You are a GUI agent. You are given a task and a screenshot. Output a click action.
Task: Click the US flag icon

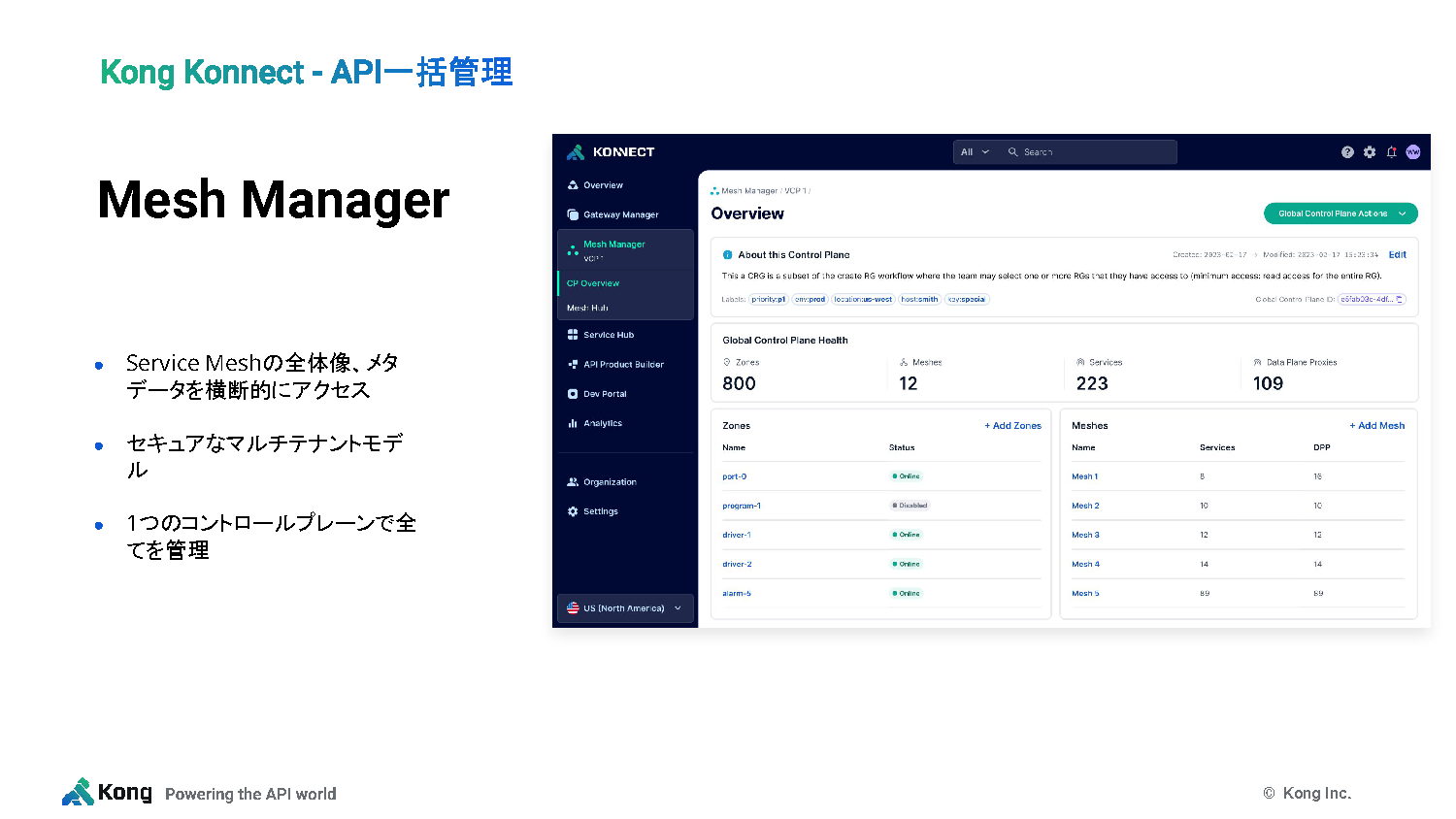coord(573,608)
